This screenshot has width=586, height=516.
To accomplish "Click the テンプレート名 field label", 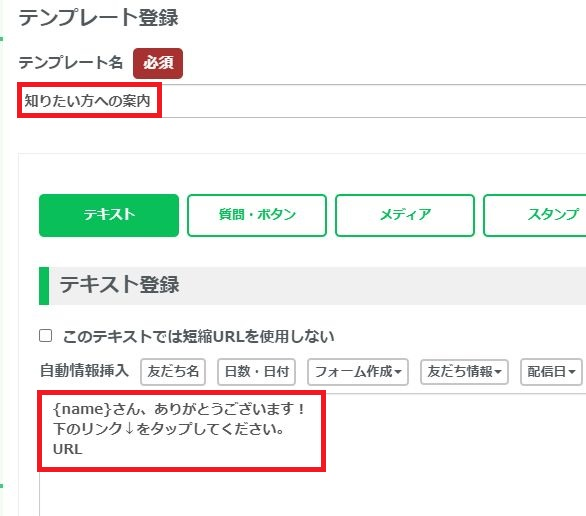I will click(71, 62).
